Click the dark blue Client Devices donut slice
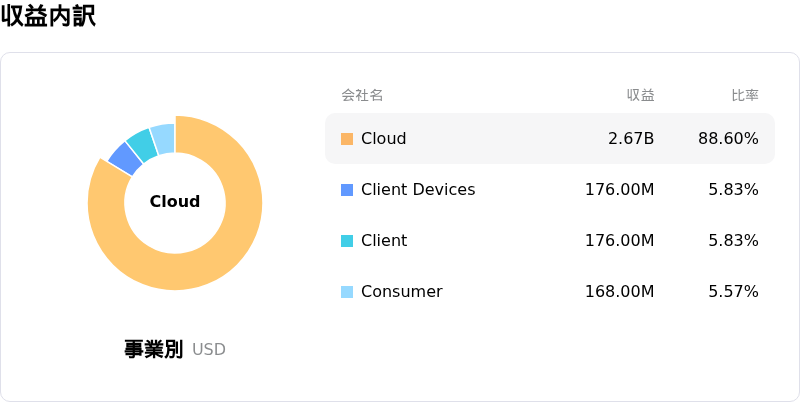The image size is (800, 402). (x=126, y=158)
